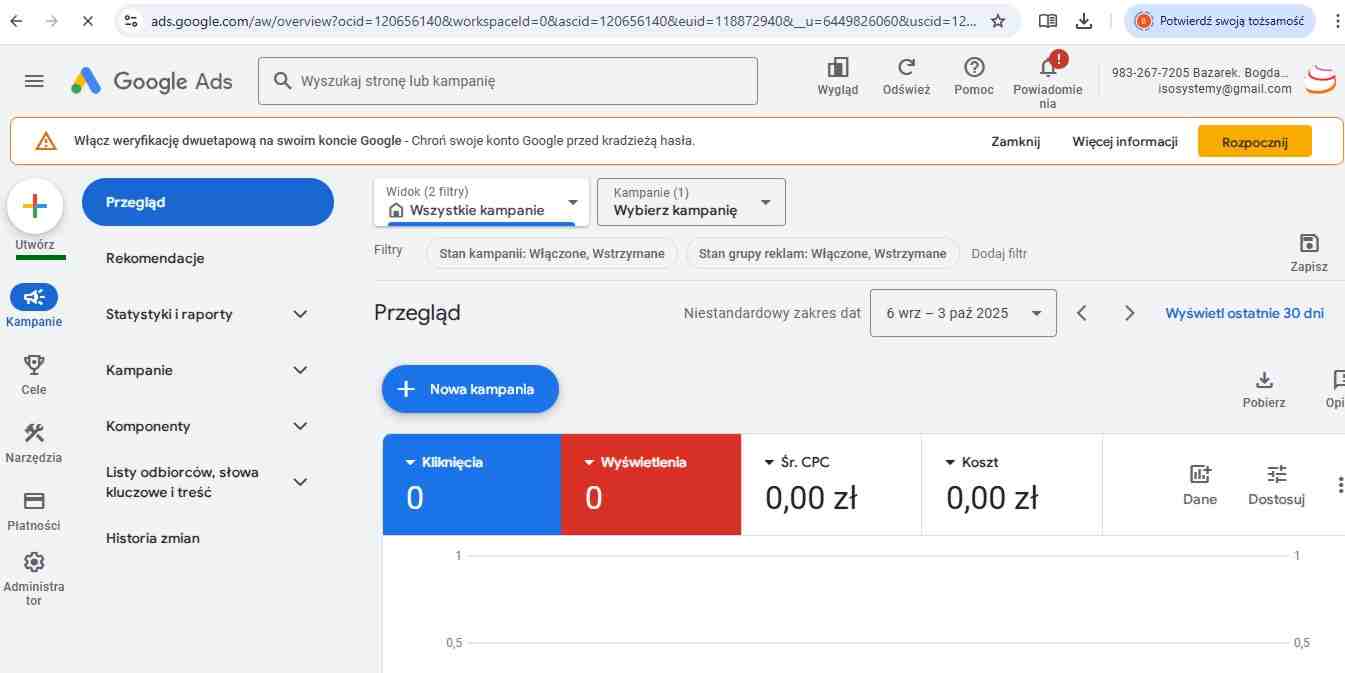Click Wyświetl ostatnie 30 dni link
The image size is (1345, 673).
pyautogui.click(x=1244, y=313)
